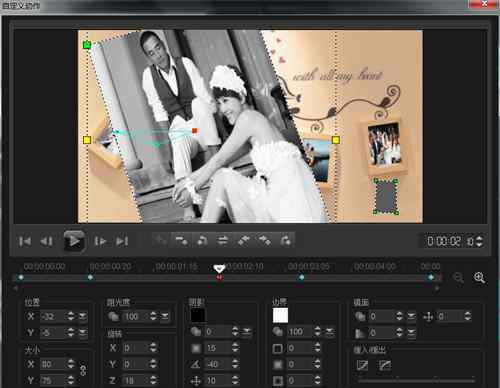The image size is (500, 388).
Task: Click the mirror distance value field
Action: coord(450,316)
